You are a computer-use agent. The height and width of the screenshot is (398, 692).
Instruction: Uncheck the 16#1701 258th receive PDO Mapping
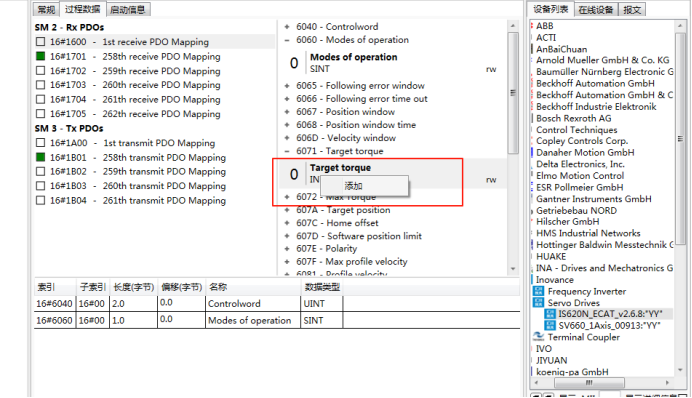tap(41, 56)
